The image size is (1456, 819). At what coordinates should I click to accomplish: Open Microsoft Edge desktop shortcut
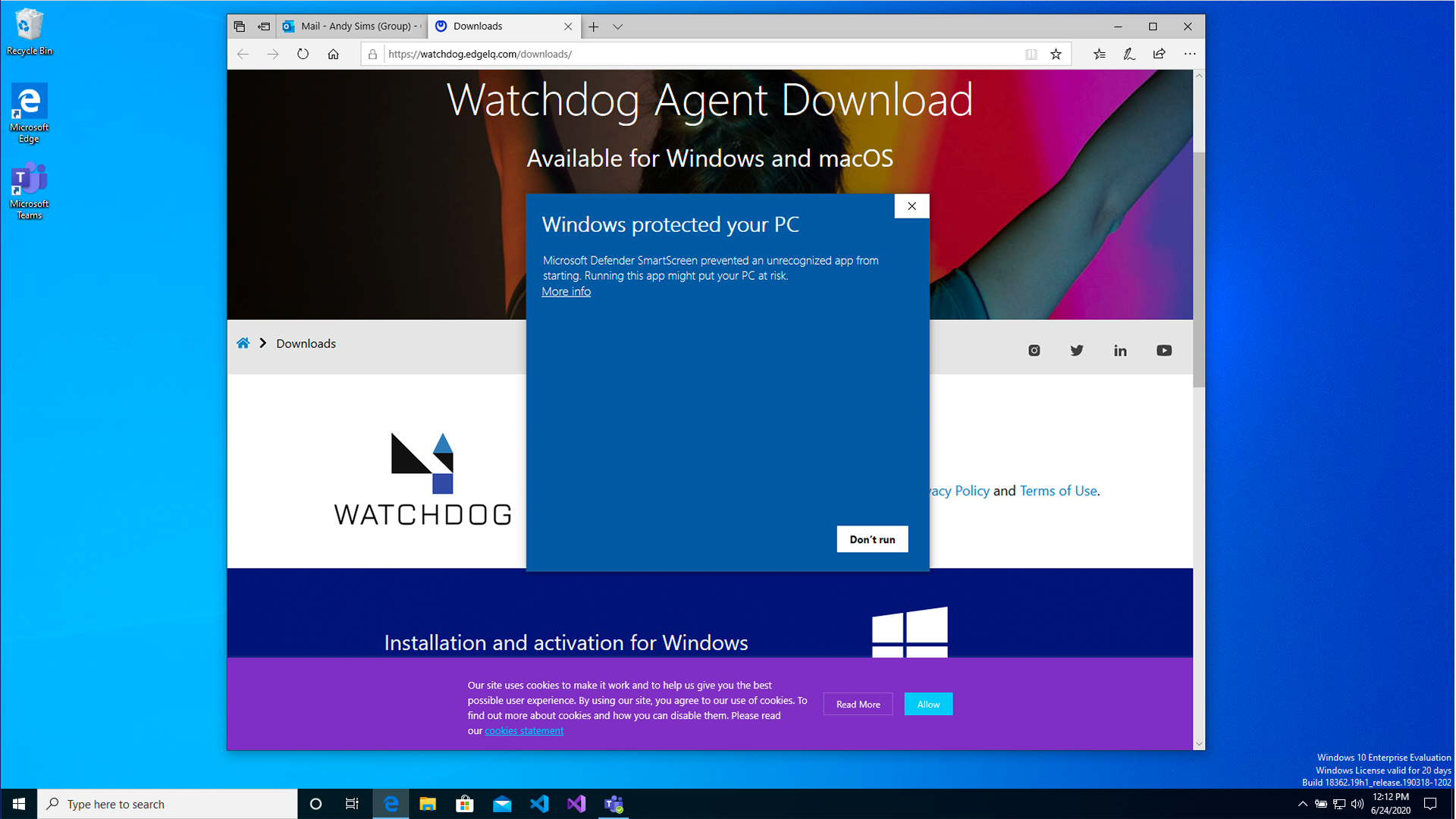pyautogui.click(x=29, y=113)
